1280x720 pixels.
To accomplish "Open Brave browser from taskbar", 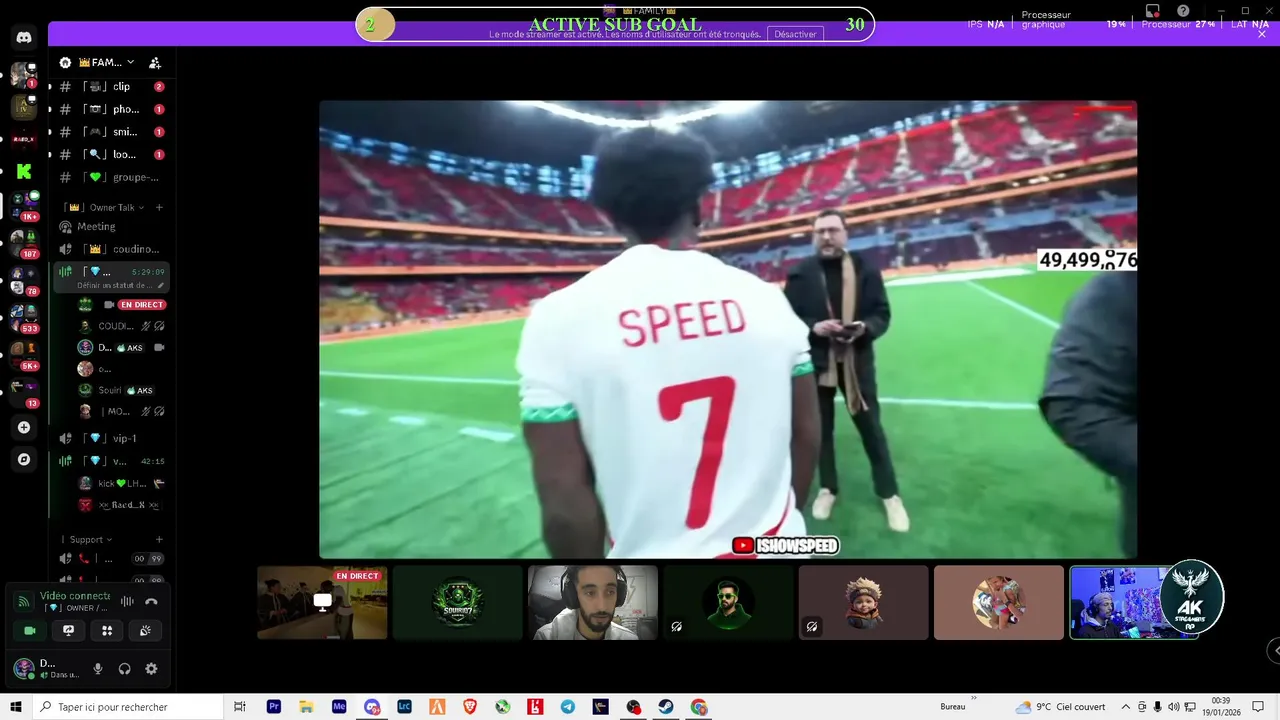I will click(x=470, y=707).
